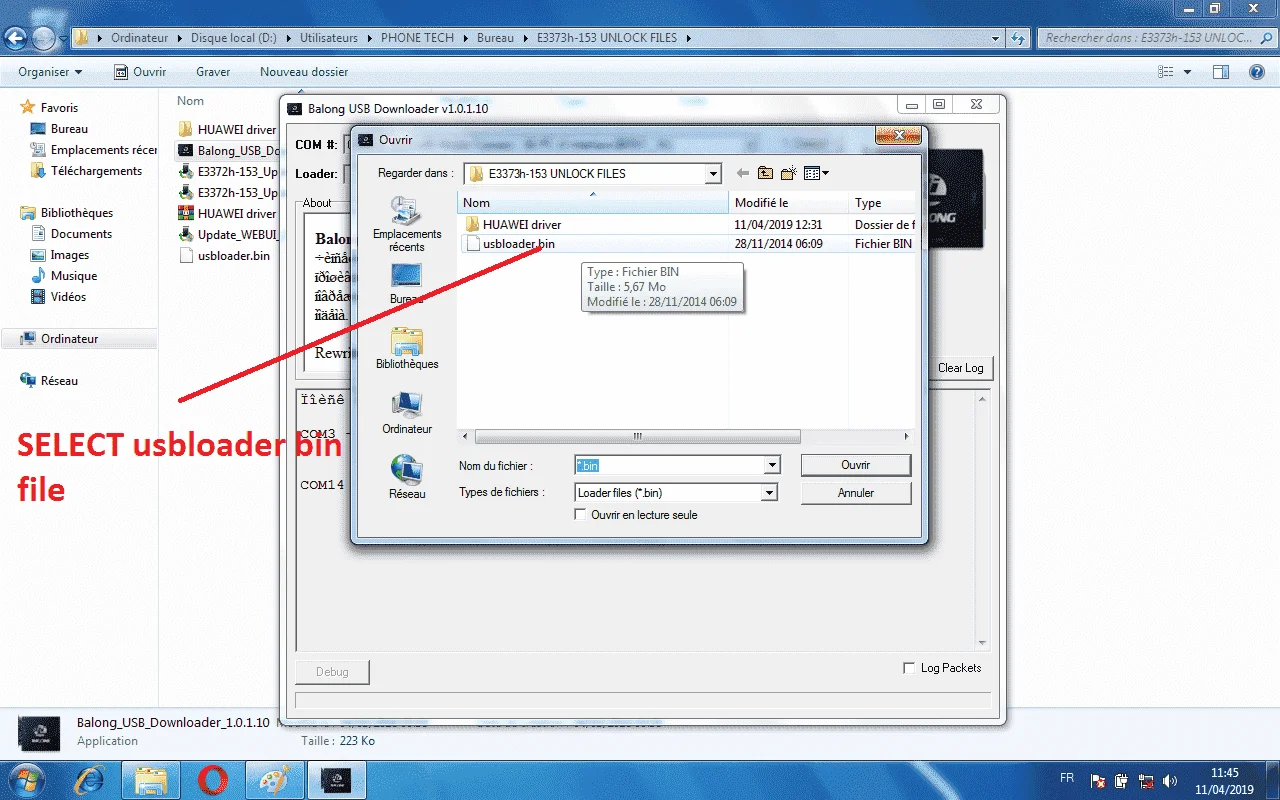Screen dimensions: 1280x800
Task: Open Bibliothèques in the dialog places bar
Action: point(407,348)
